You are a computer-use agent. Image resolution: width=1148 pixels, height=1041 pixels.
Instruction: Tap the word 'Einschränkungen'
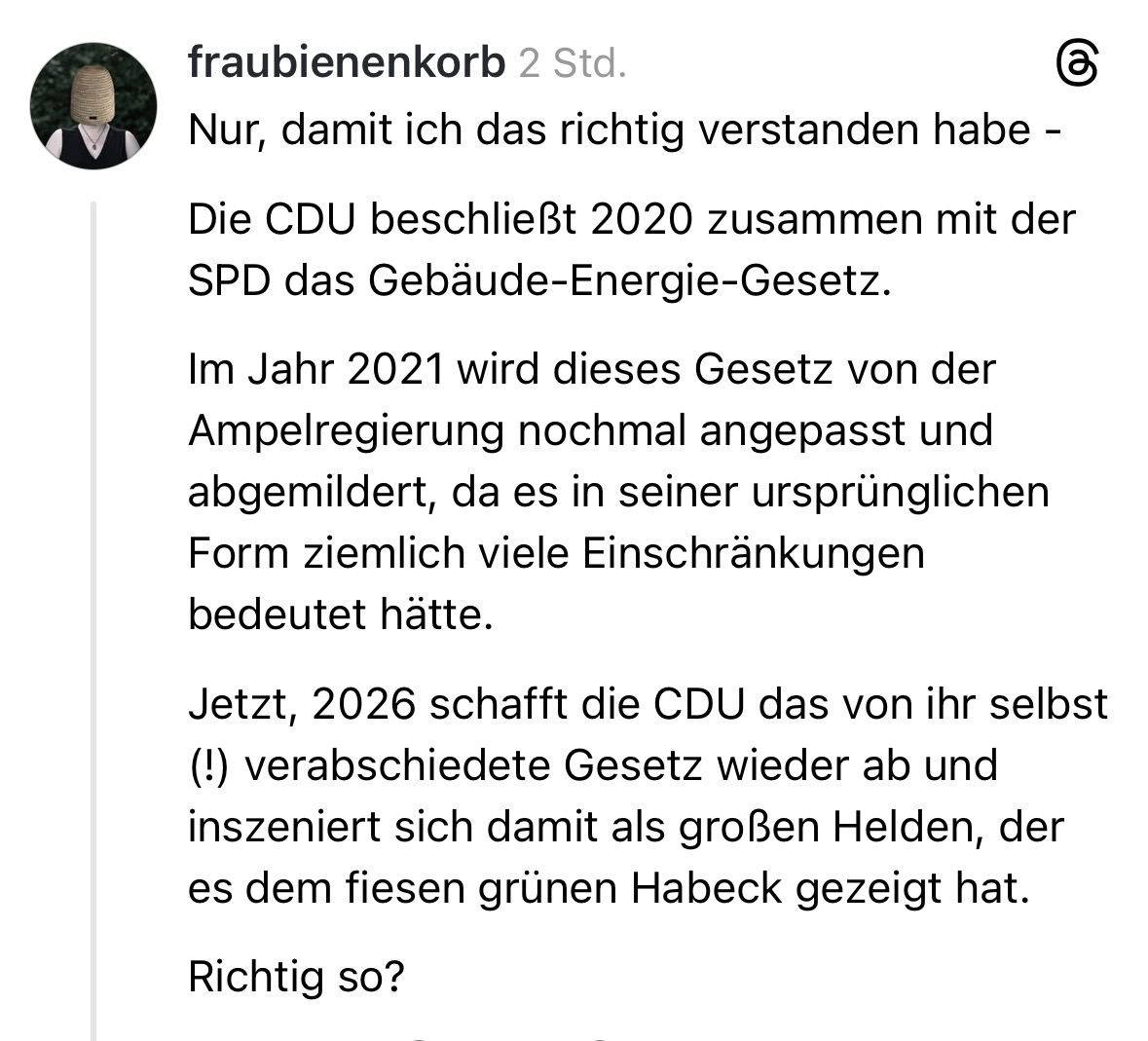point(753,553)
